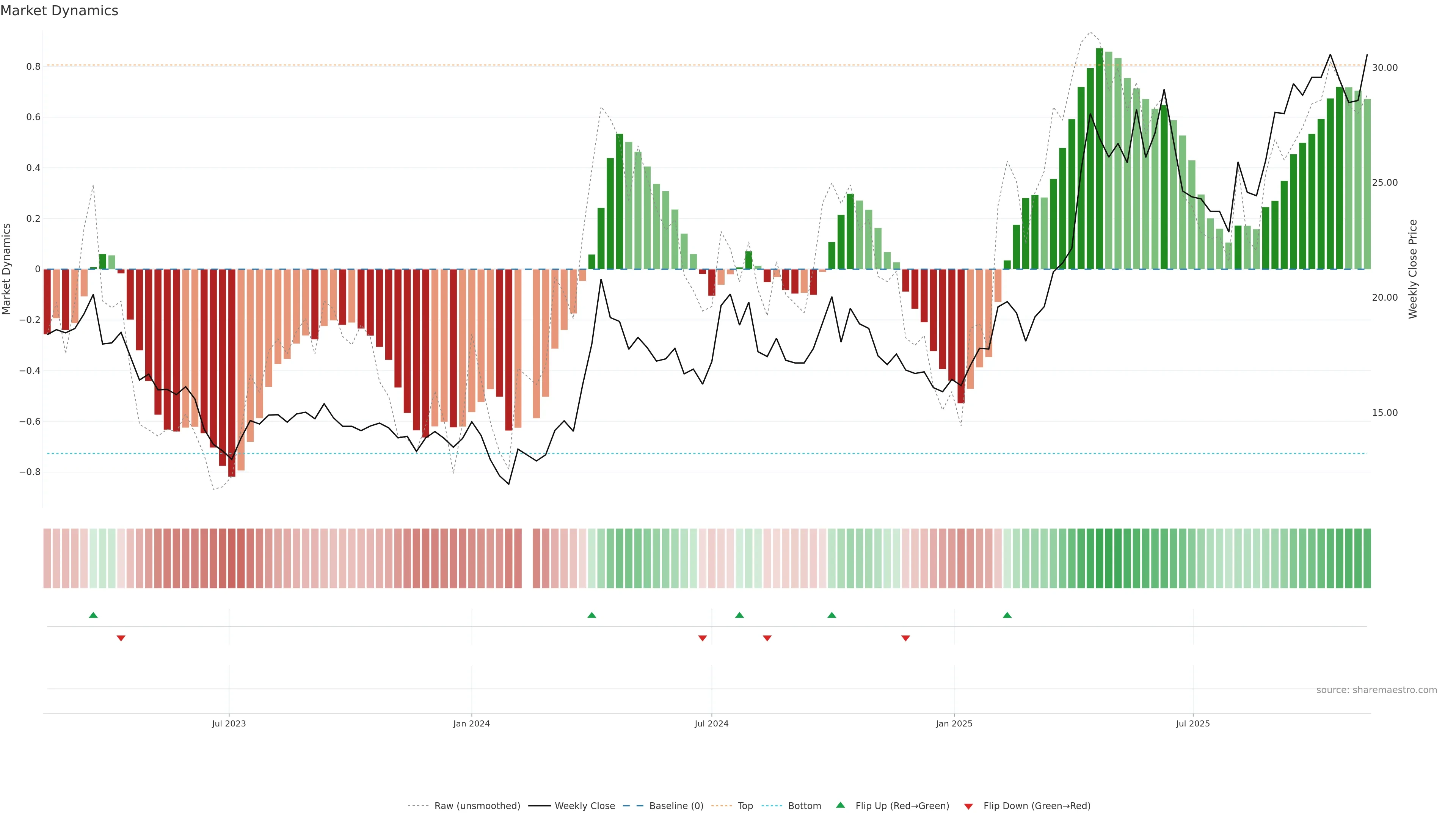Click the Jan 2025 x-axis label
The height and width of the screenshot is (819, 1456).
click(x=954, y=723)
